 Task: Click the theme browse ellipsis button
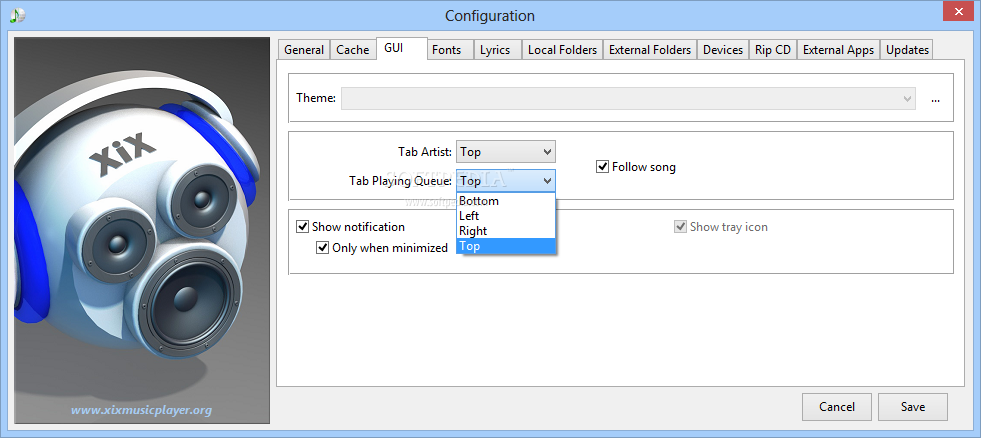935,99
